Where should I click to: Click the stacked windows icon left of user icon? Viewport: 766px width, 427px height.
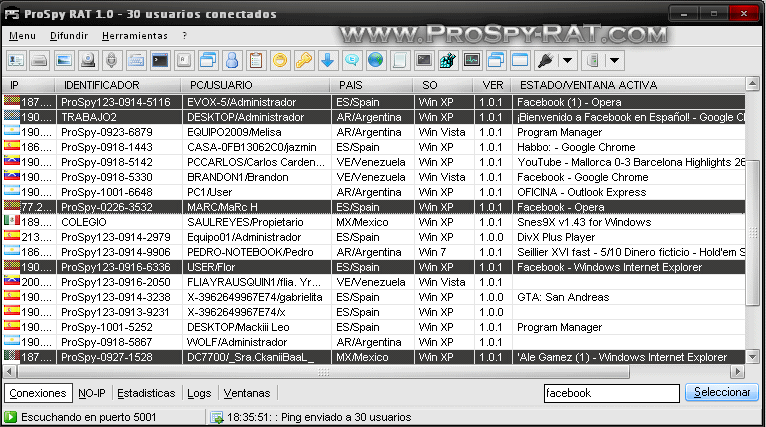tap(208, 61)
